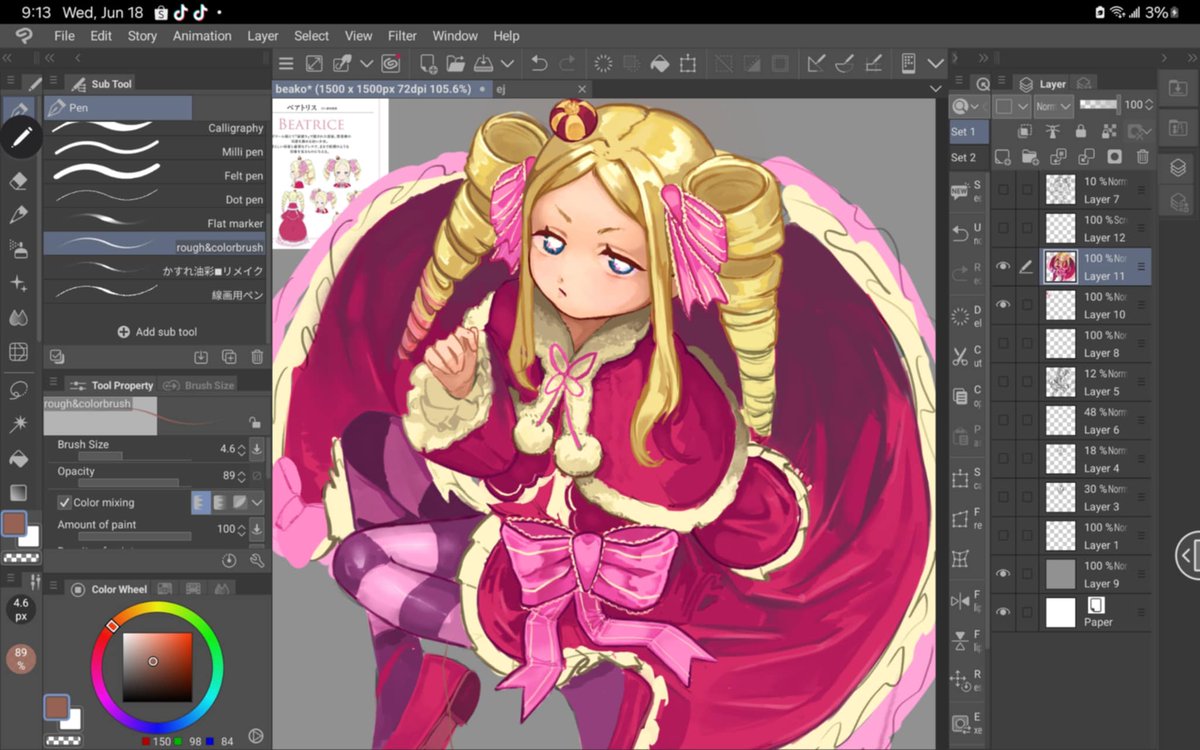
Task: Switch to Brush Size tab
Action: (198, 385)
